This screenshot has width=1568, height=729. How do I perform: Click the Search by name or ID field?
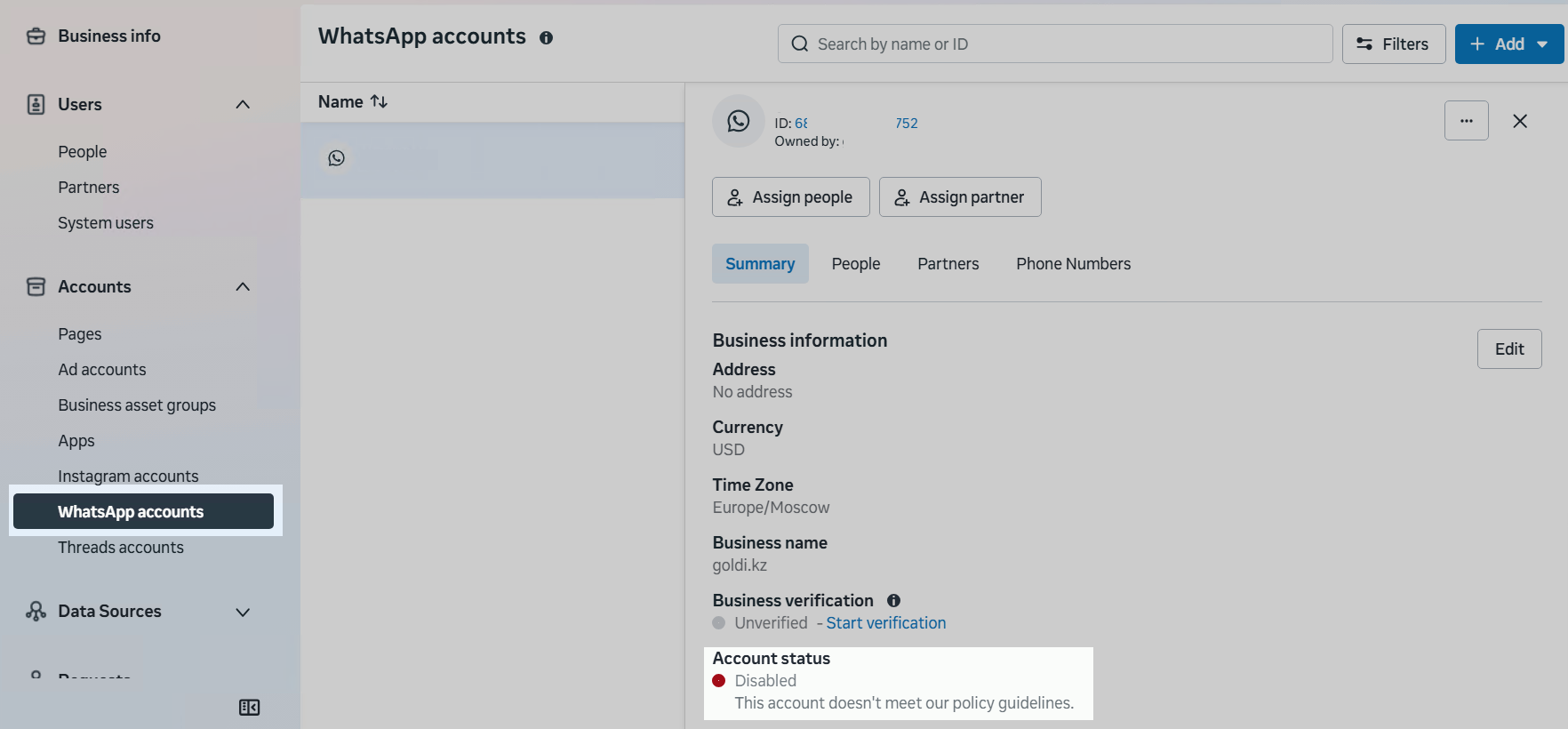pos(1054,44)
